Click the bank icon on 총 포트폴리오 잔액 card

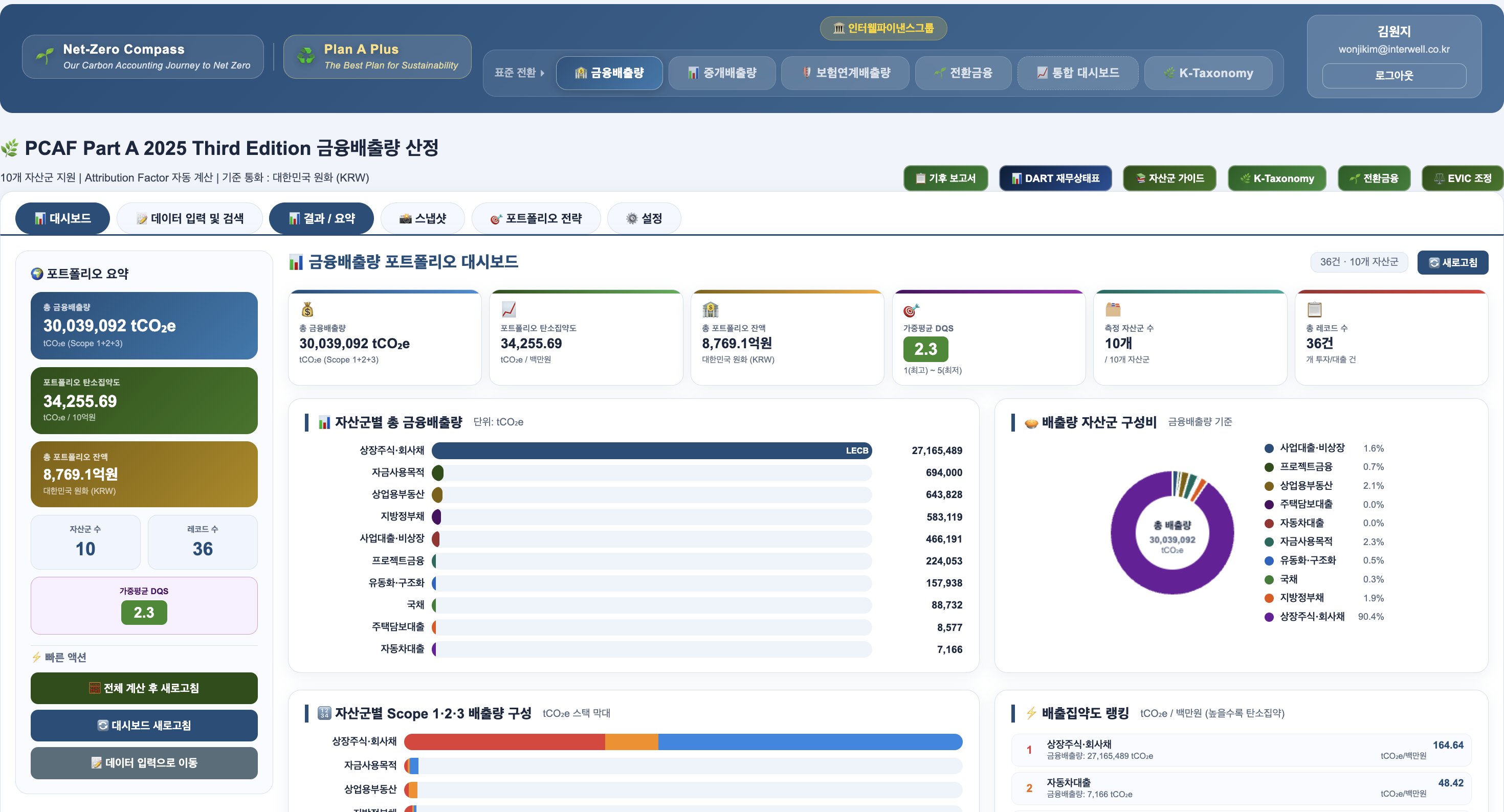coord(710,309)
